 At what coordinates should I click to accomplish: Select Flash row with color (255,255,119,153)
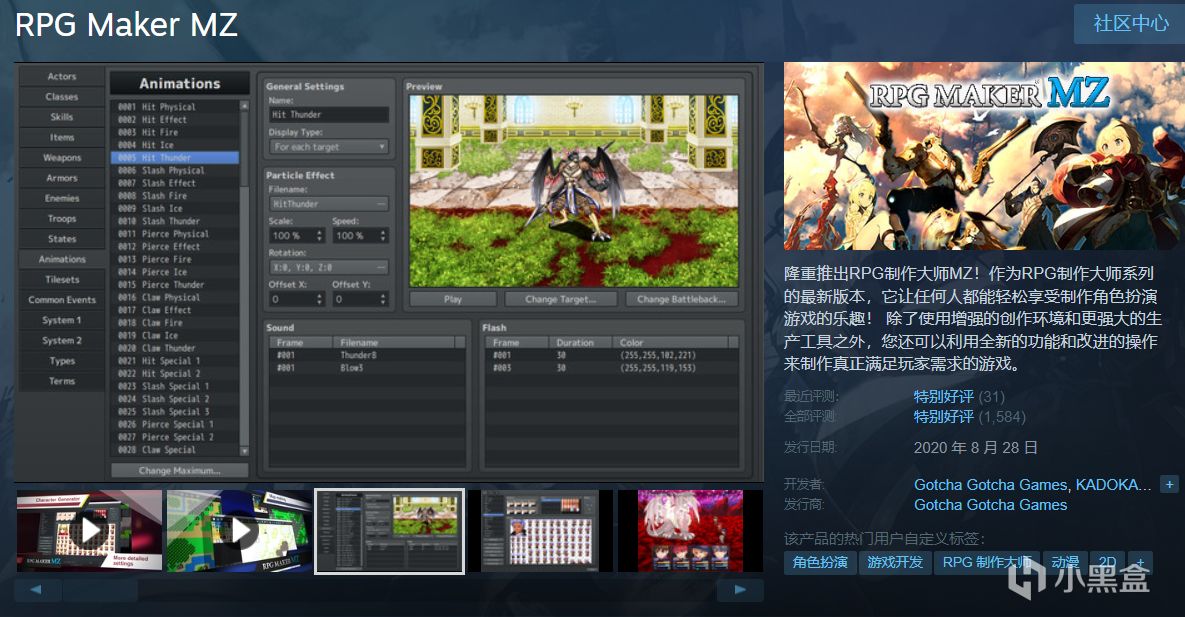click(x=611, y=368)
